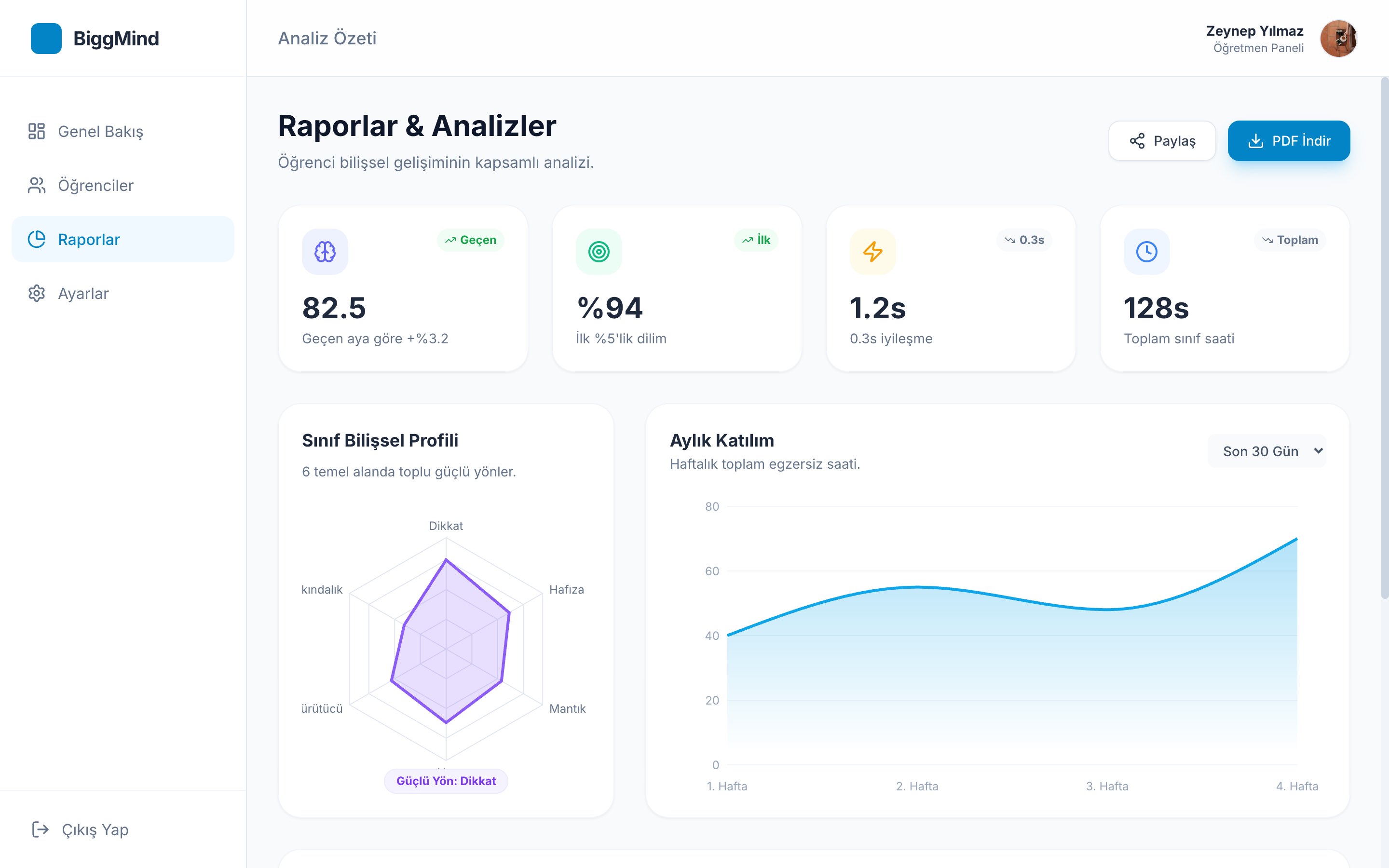Open Genel Bakış from the sidebar

[123, 132]
